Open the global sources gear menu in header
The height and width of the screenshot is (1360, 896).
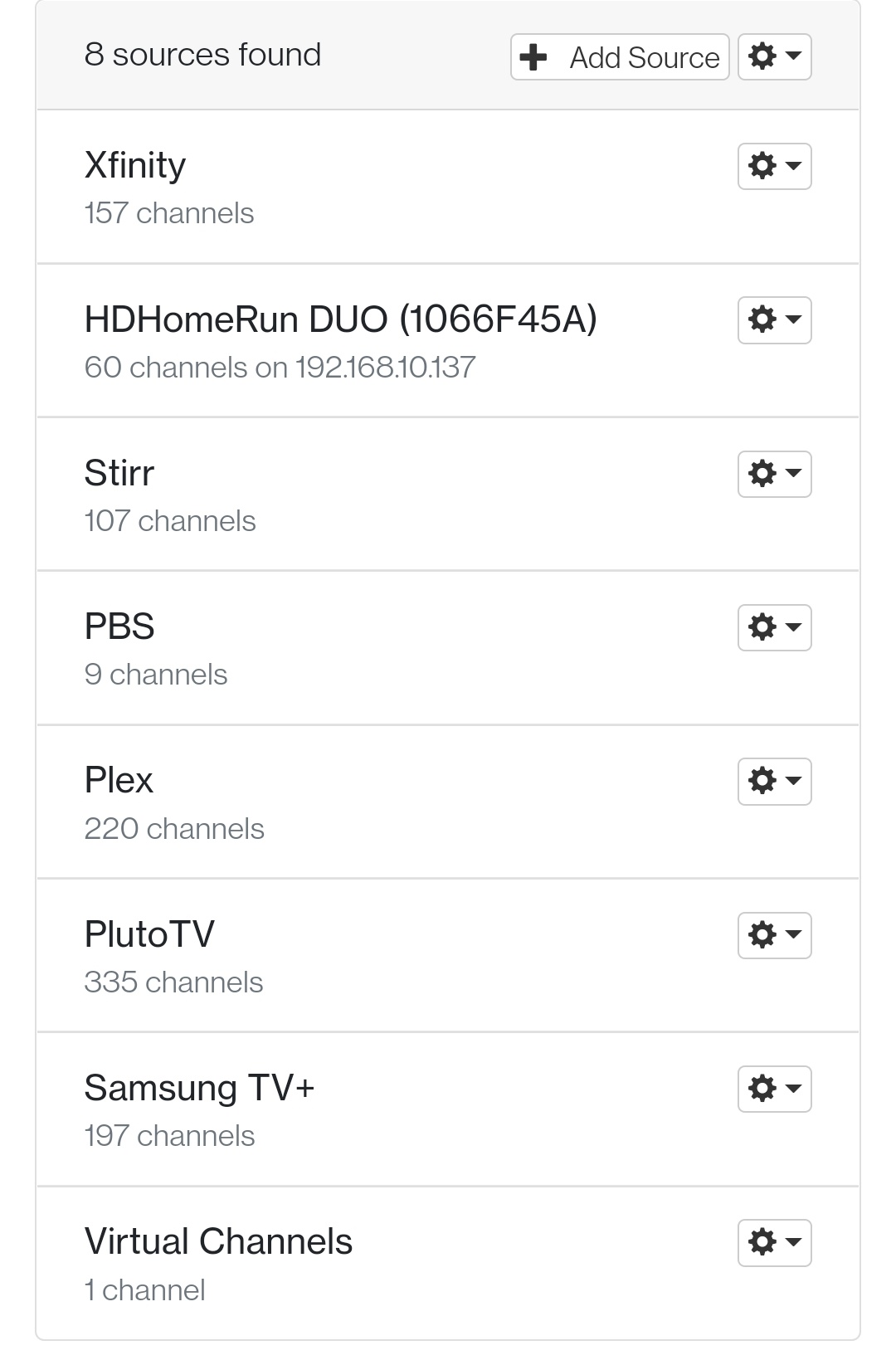774,57
